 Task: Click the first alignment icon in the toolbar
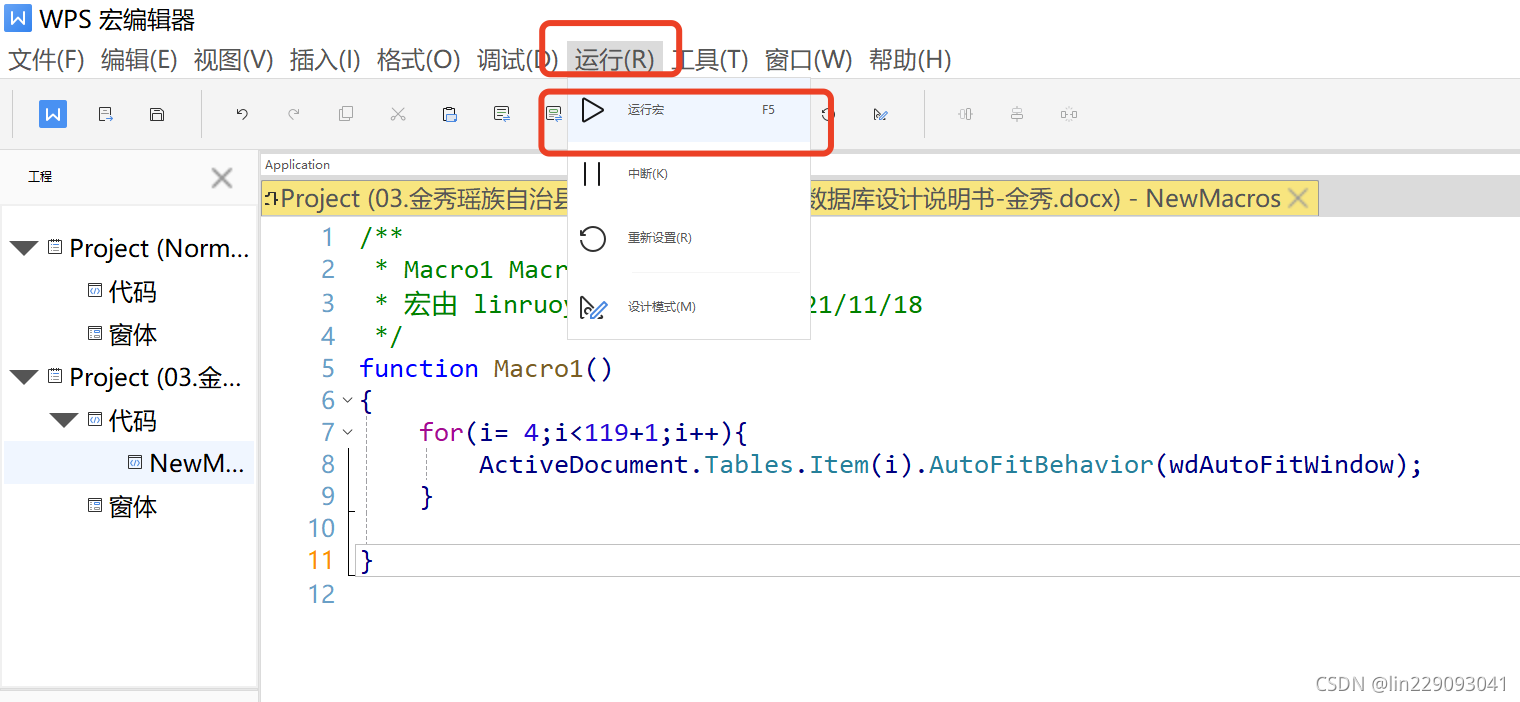tap(965, 114)
